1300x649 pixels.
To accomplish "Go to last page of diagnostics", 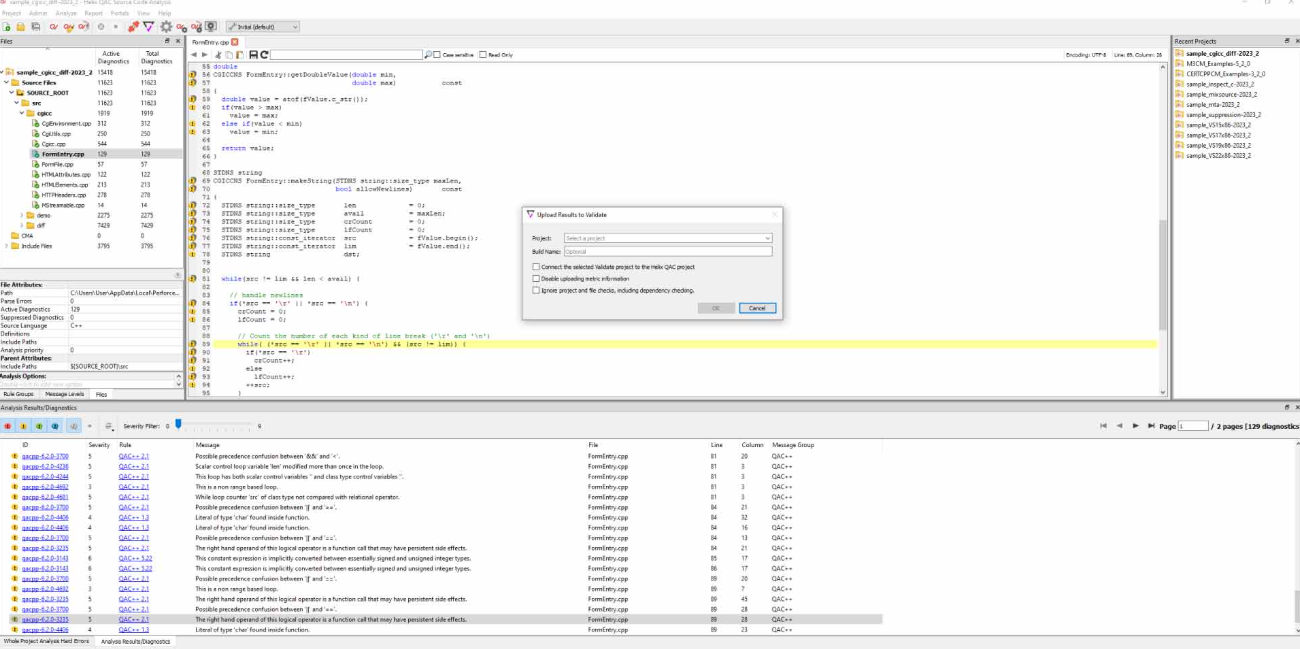I will (x=1151, y=426).
